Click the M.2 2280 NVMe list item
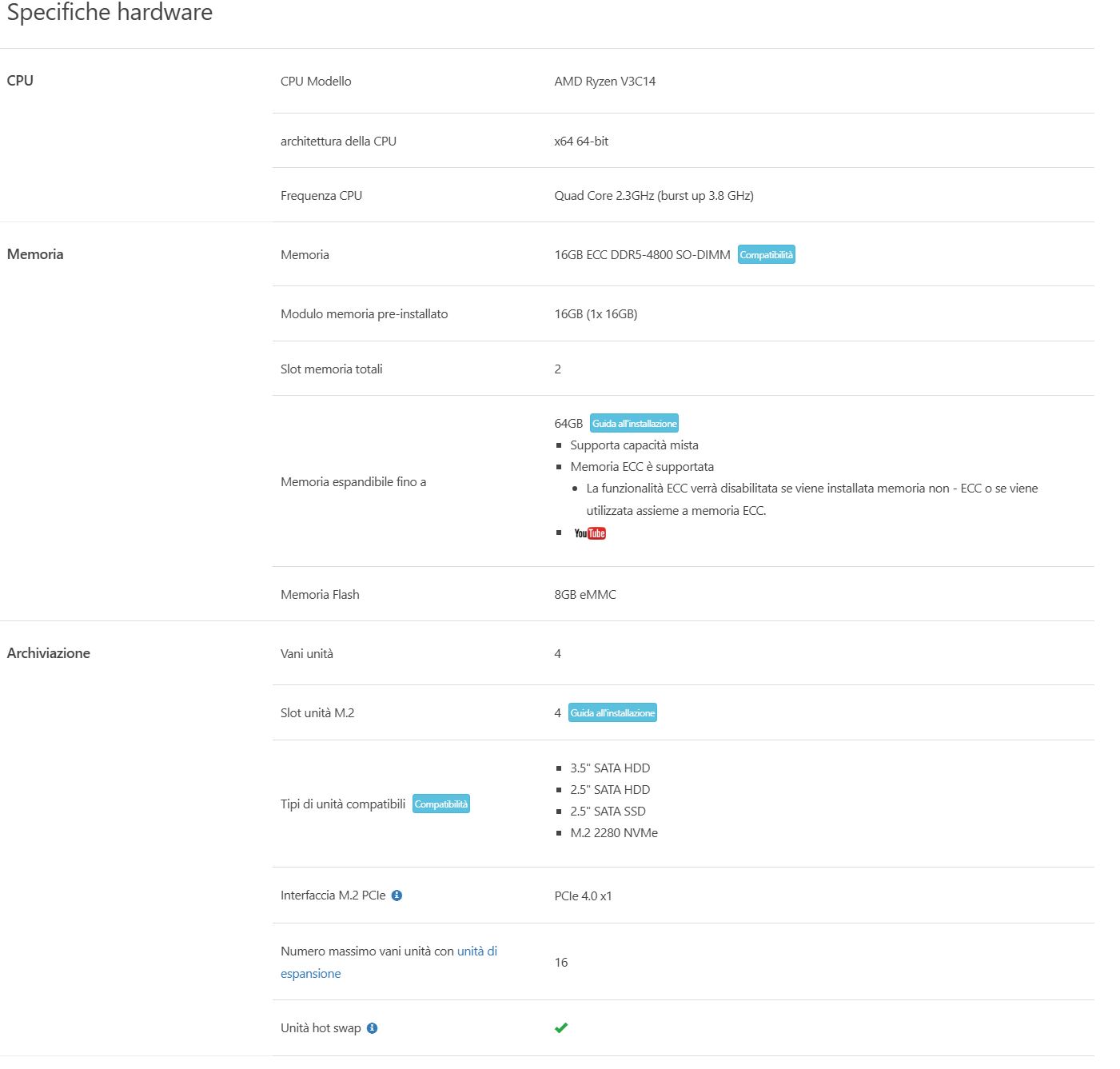This screenshot has height=1069, width=1120. click(x=613, y=833)
